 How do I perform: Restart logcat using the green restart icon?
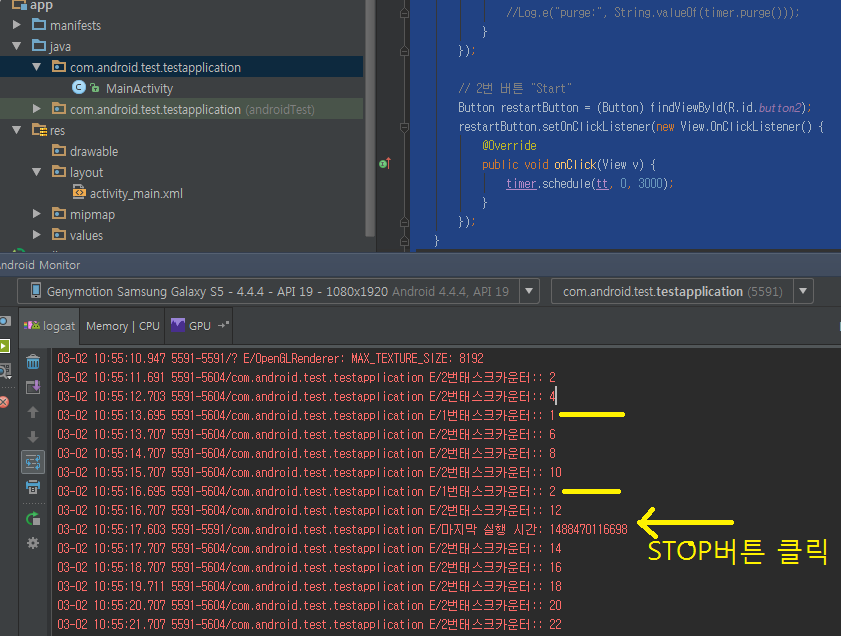pyautogui.click(x=33, y=518)
